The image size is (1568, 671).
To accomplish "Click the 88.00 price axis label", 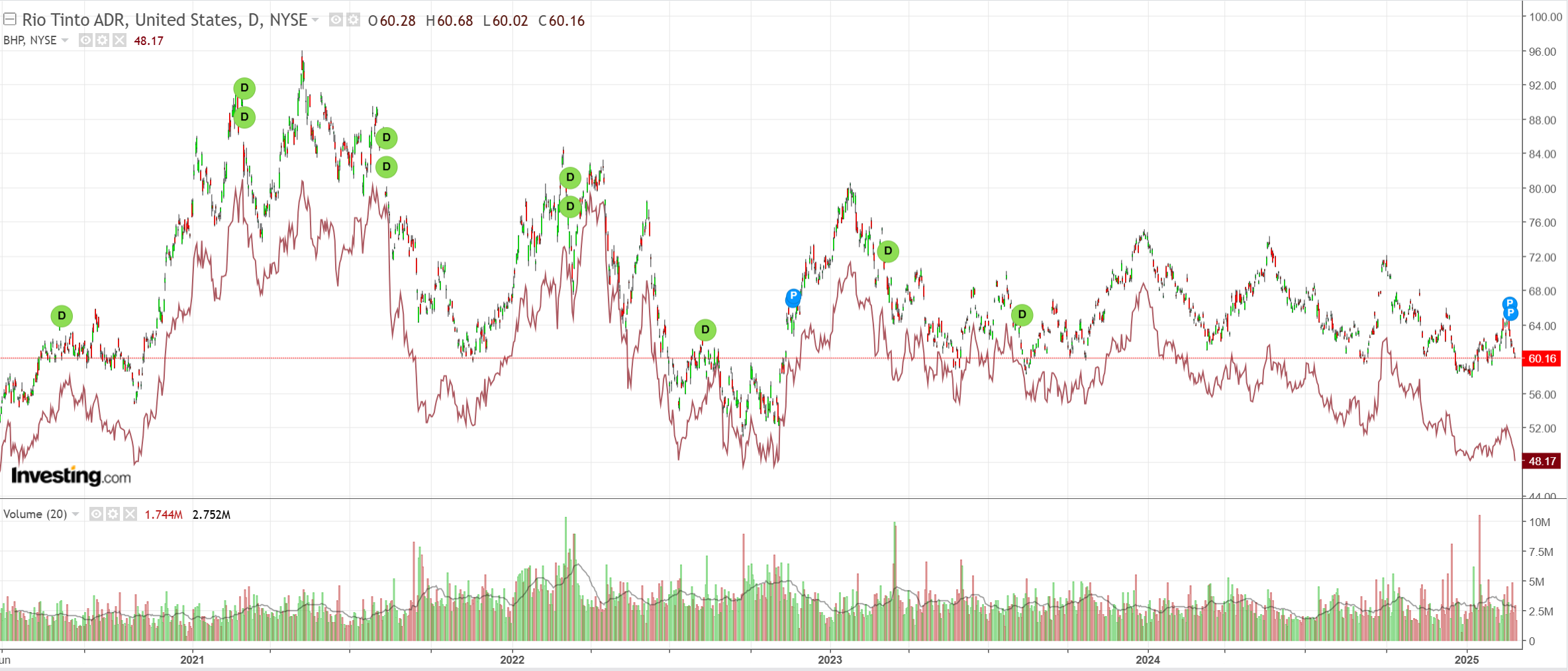I will coord(1543,120).
